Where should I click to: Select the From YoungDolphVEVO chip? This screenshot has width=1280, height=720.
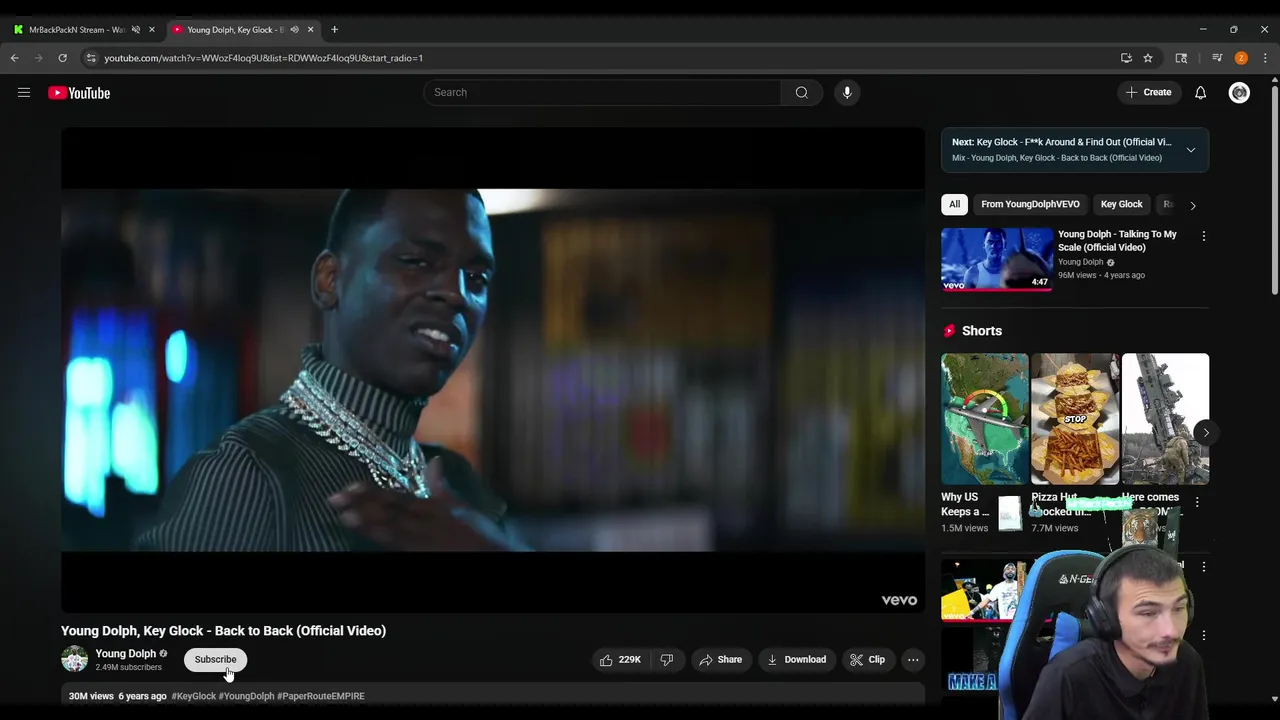1030,204
